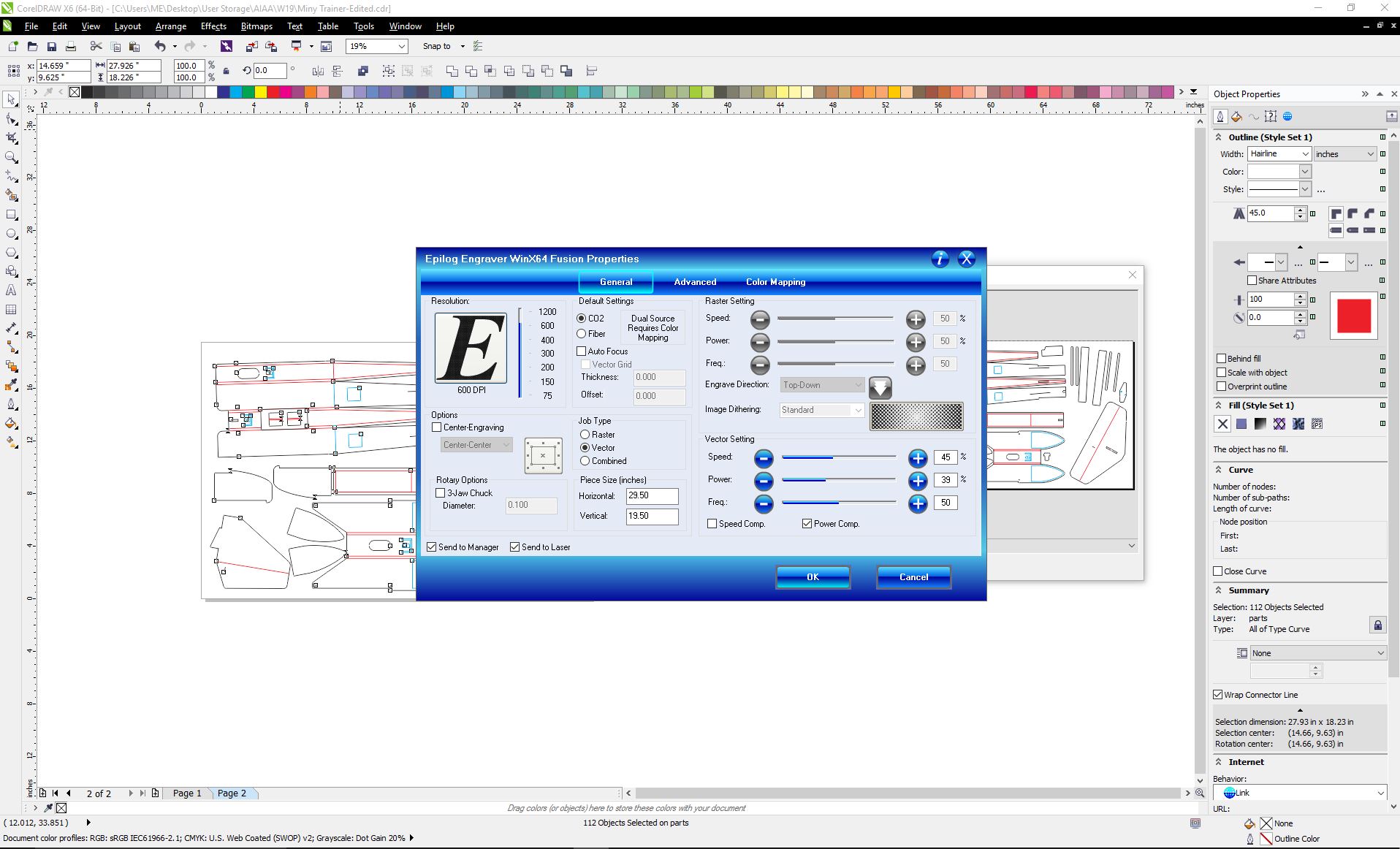Click the Cut scissors icon
1400x849 pixels.
(96, 46)
